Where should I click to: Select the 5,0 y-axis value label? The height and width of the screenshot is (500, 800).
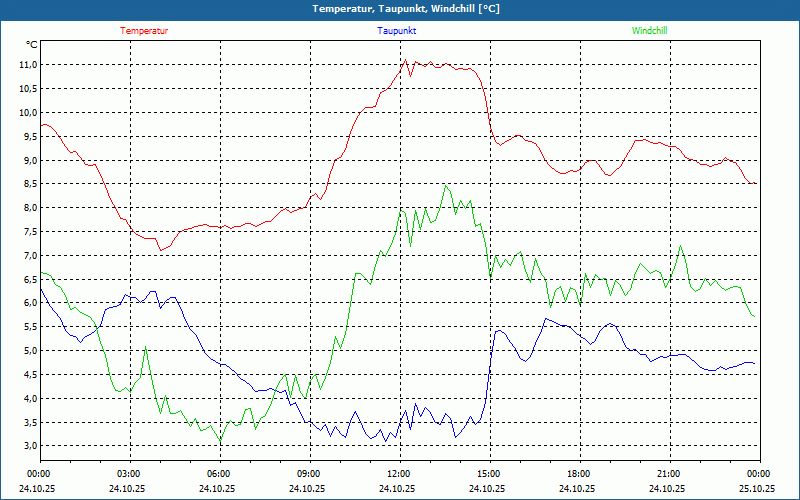[x=27, y=351]
